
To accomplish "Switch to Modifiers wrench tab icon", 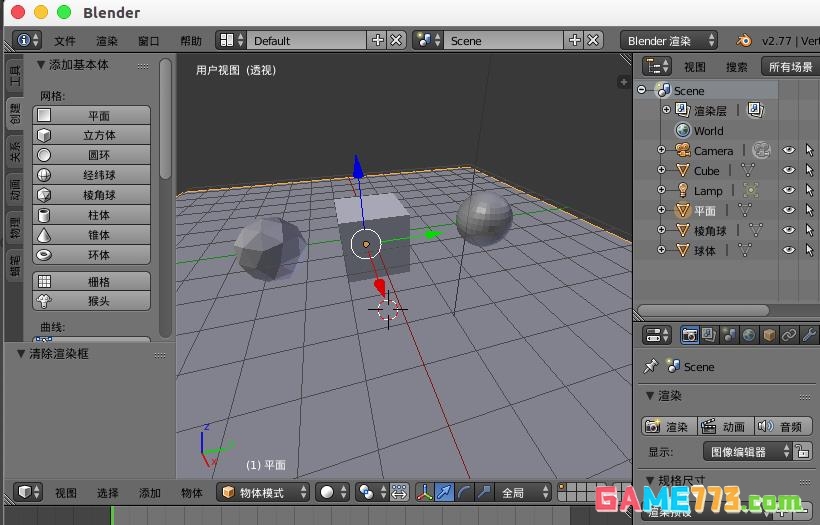I will 808,335.
